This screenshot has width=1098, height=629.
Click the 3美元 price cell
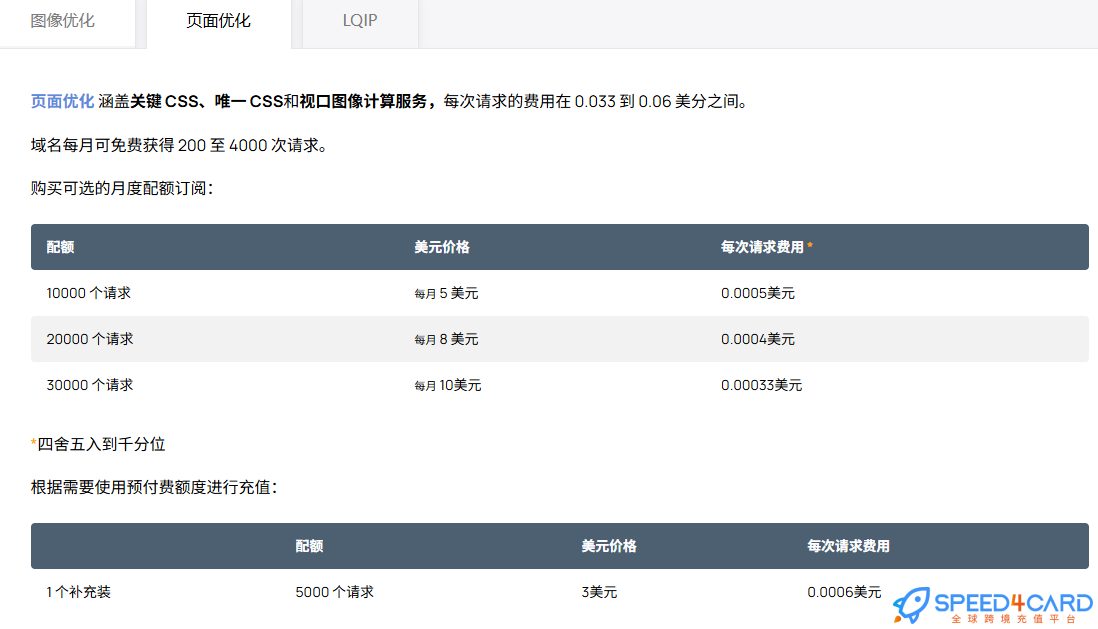coord(599,593)
